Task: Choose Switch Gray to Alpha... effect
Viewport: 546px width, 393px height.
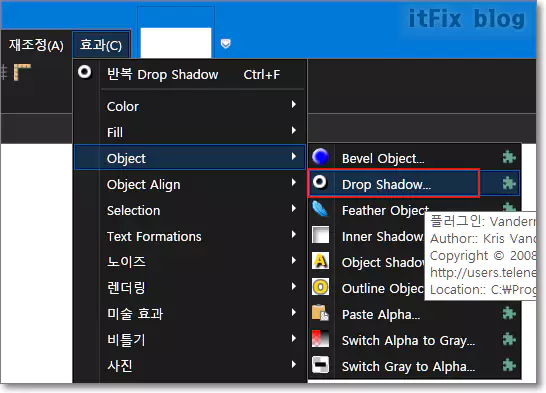Action: (x=414, y=366)
